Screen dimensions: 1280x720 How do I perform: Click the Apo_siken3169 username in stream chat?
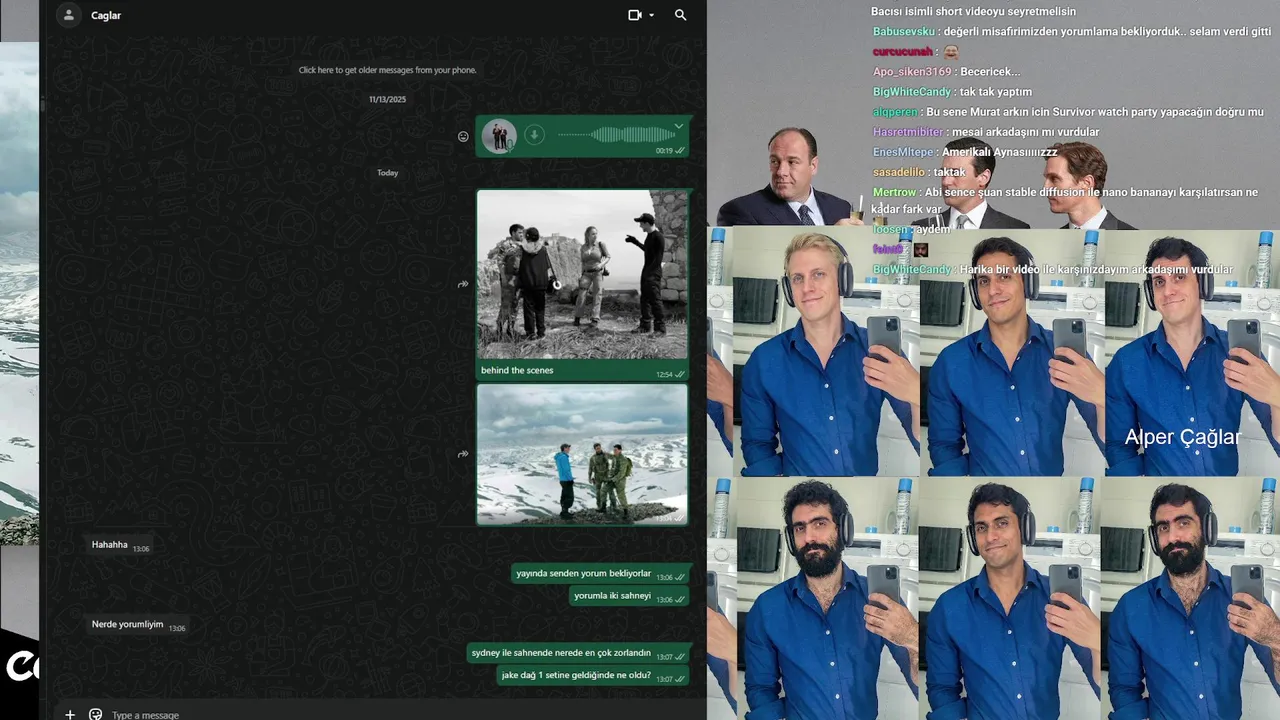tap(912, 72)
